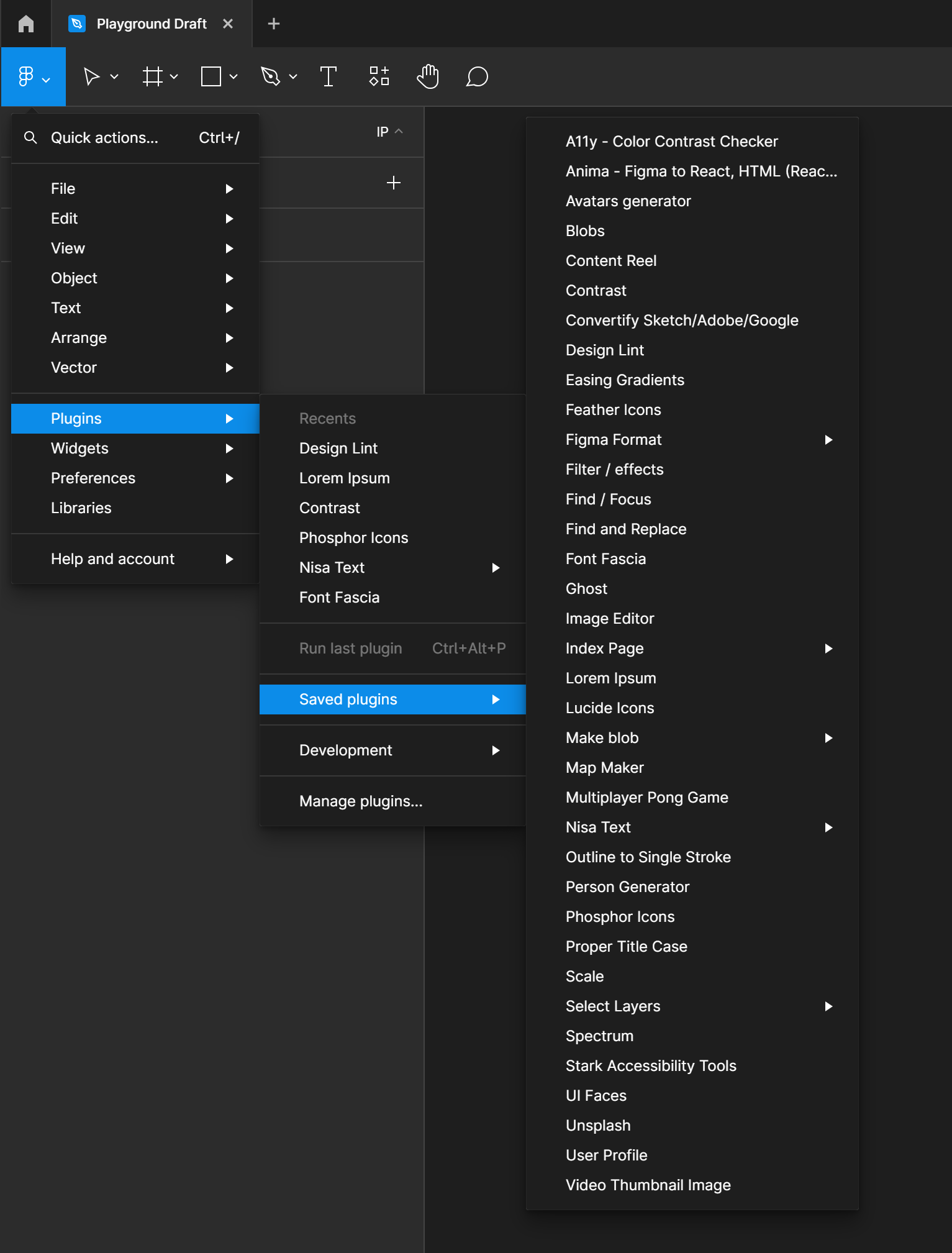Select the Comment tool
This screenshot has height=1253, width=952.
pyautogui.click(x=477, y=77)
